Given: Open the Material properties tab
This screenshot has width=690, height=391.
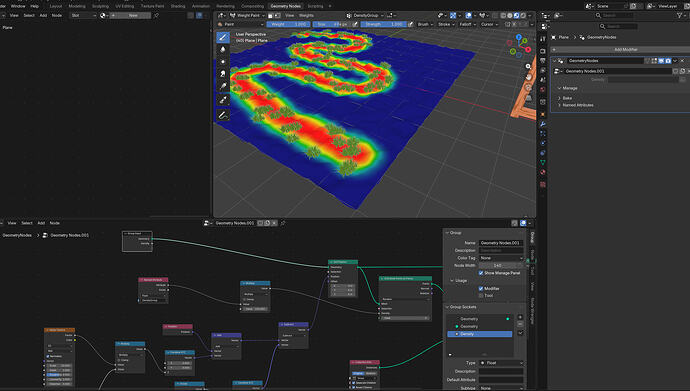Looking at the screenshot, I should coord(543,172).
